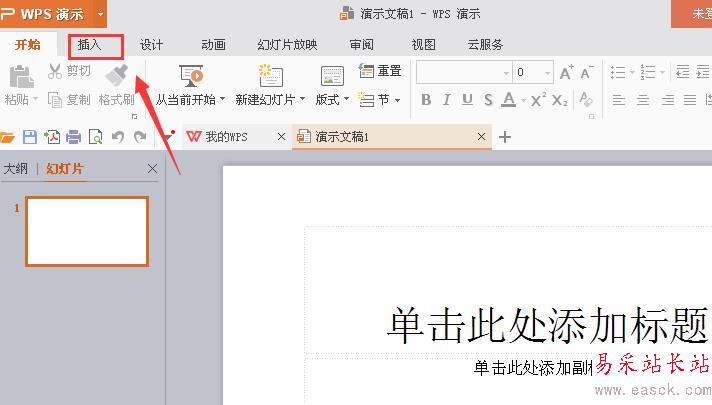Toggle bold formatting

425,99
